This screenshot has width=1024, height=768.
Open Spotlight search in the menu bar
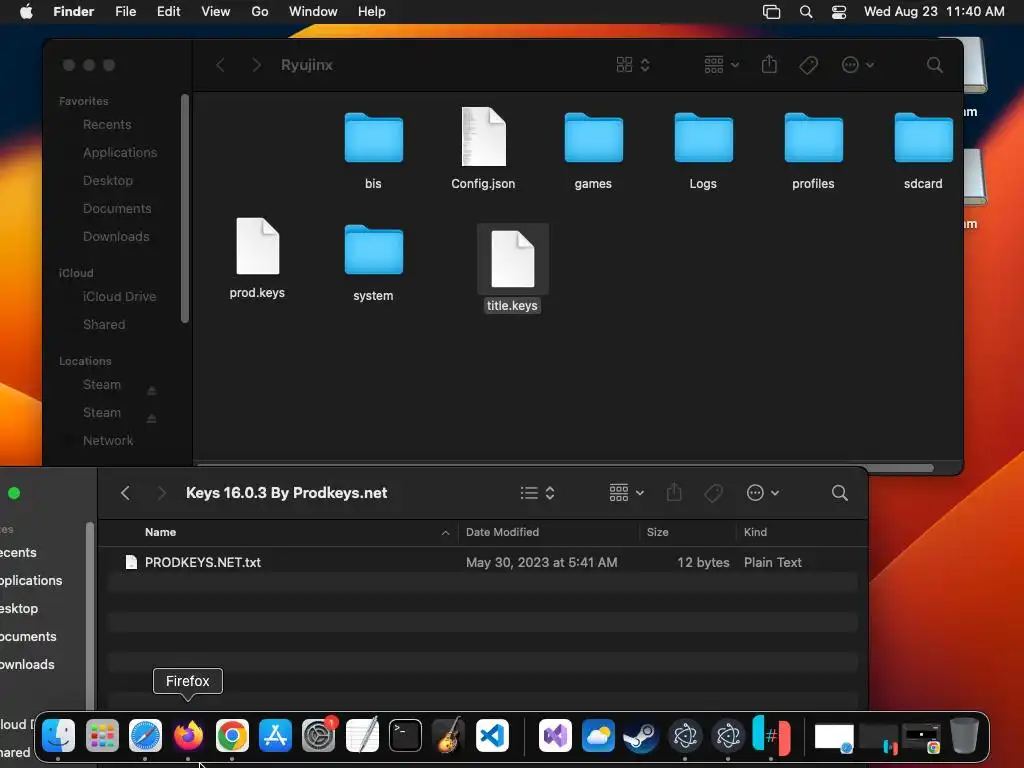[x=806, y=12]
